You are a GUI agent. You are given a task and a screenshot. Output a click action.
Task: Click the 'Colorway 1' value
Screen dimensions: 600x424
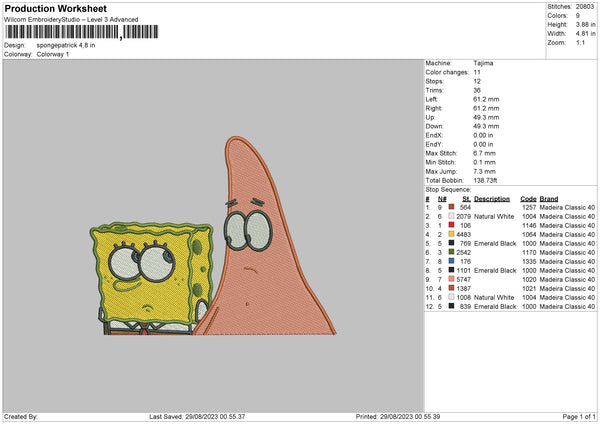(x=53, y=54)
